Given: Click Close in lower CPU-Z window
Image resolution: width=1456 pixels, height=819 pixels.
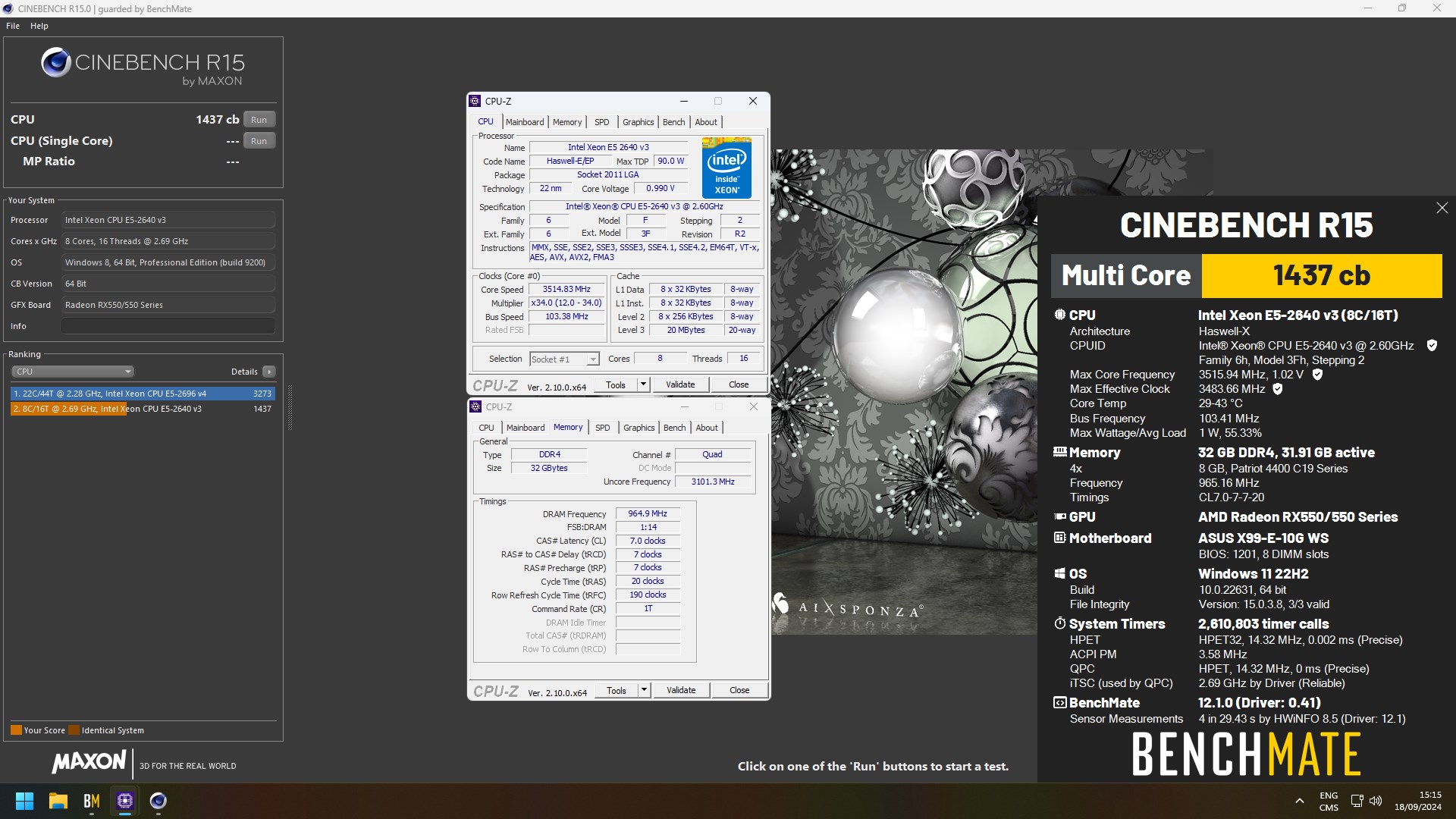Looking at the screenshot, I should (x=739, y=690).
